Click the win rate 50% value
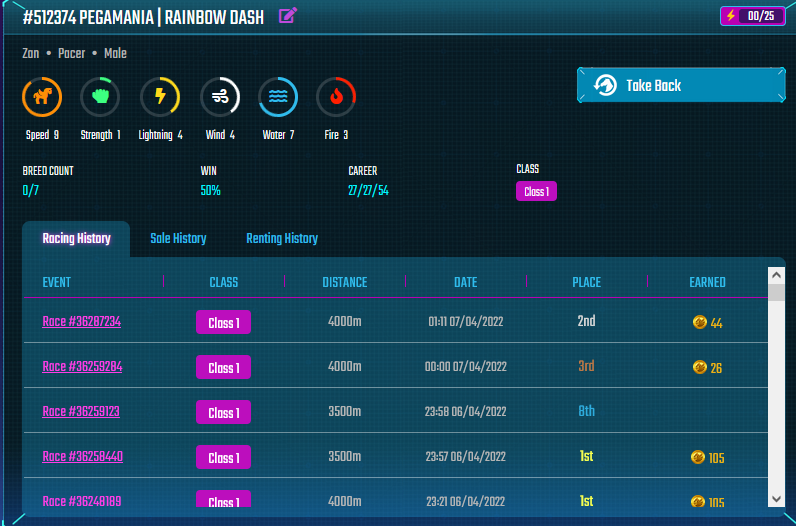Viewport: 796px width, 526px height. pyautogui.click(x=211, y=191)
